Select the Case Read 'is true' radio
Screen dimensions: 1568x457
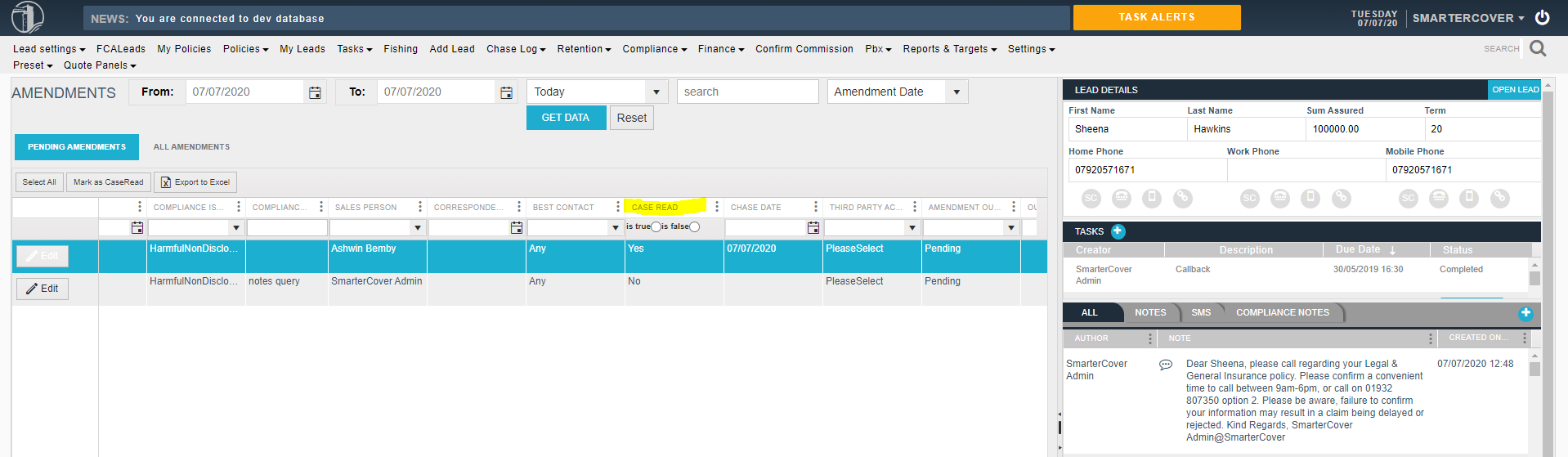(656, 227)
